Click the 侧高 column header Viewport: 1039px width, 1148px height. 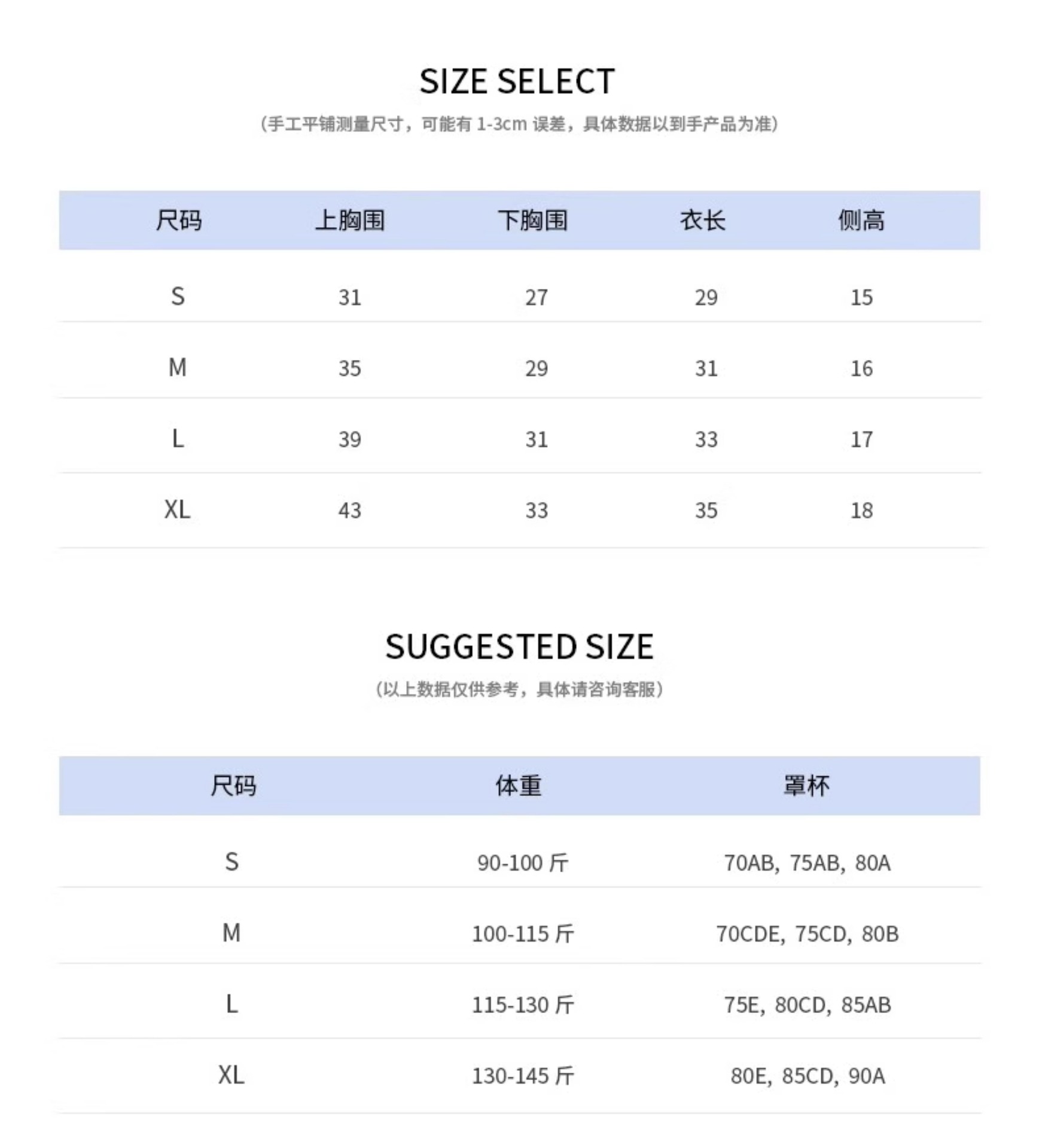pyautogui.click(x=861, y=220)
